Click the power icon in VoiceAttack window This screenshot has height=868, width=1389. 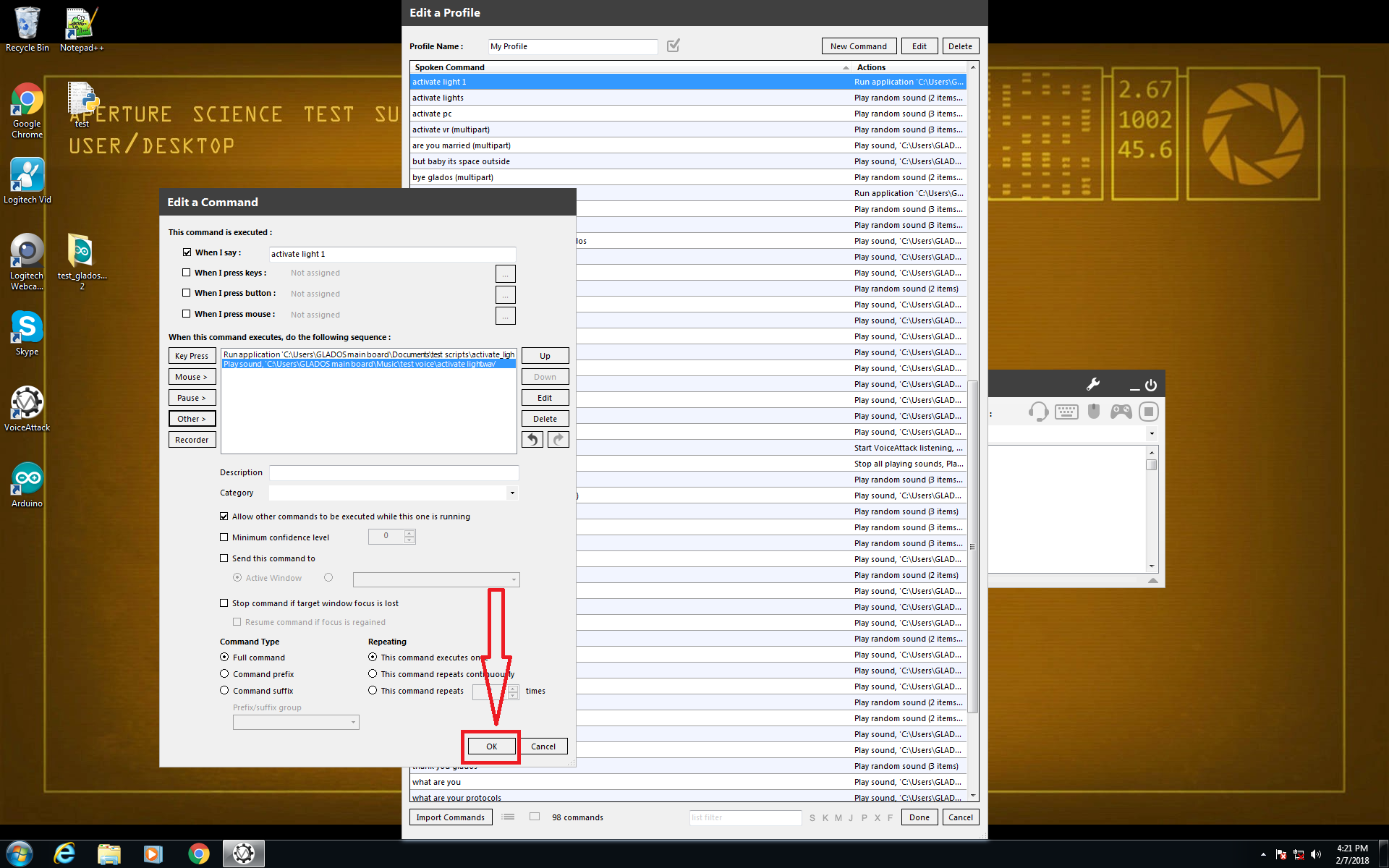coord(1150,386)
